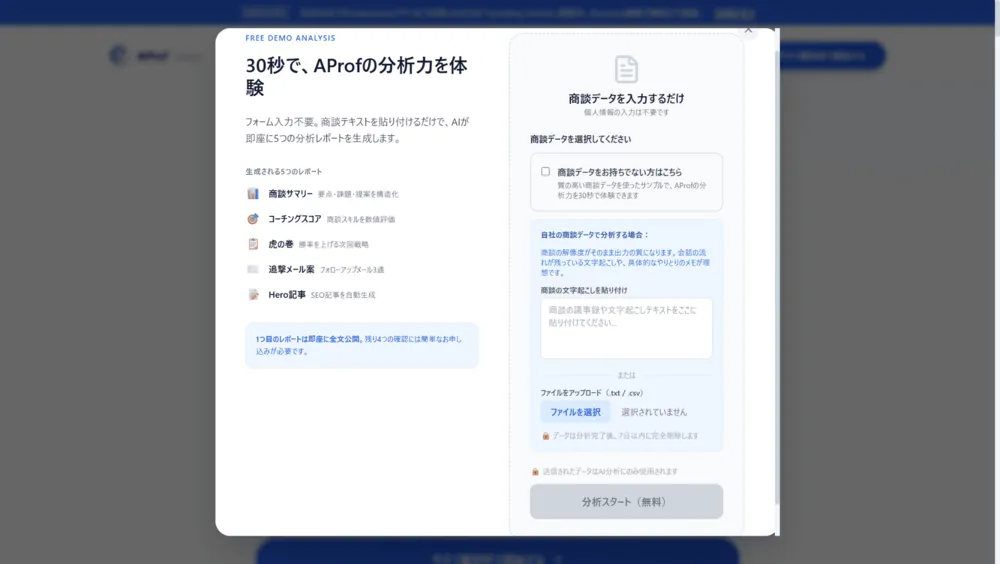Click the Hero記事 document icon
The height and width of the screenshot is (564, 1000).
click(253, 294)
